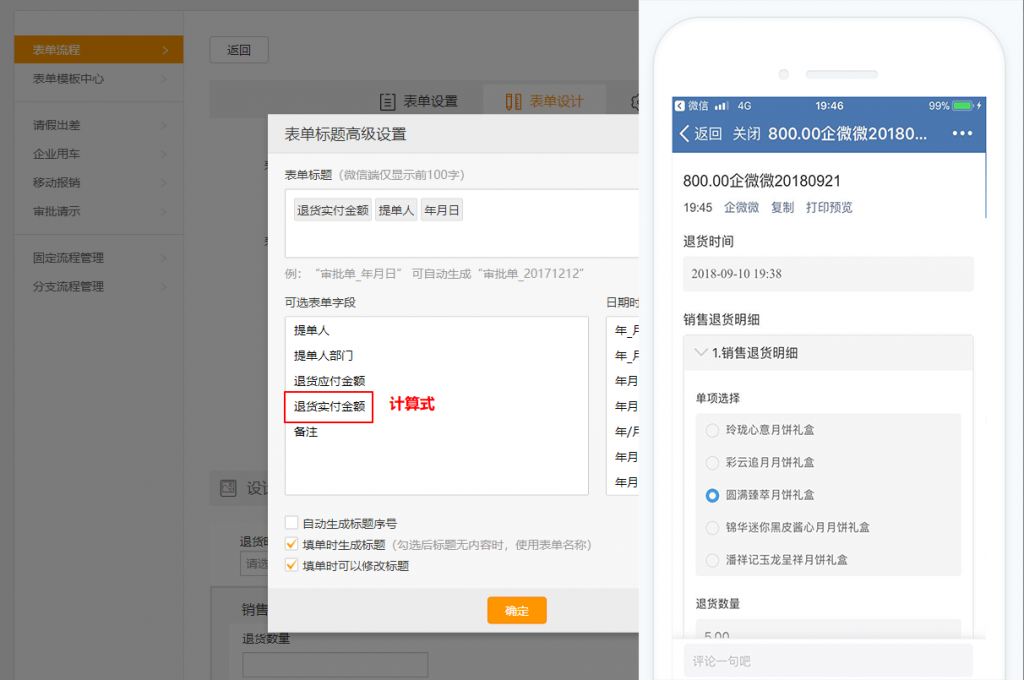Image resolution: width=1024 pixels, height=680 pixels.
Task: Uncheck 填单时生成标题 checkbox
Action: click(x=292, y=545)
